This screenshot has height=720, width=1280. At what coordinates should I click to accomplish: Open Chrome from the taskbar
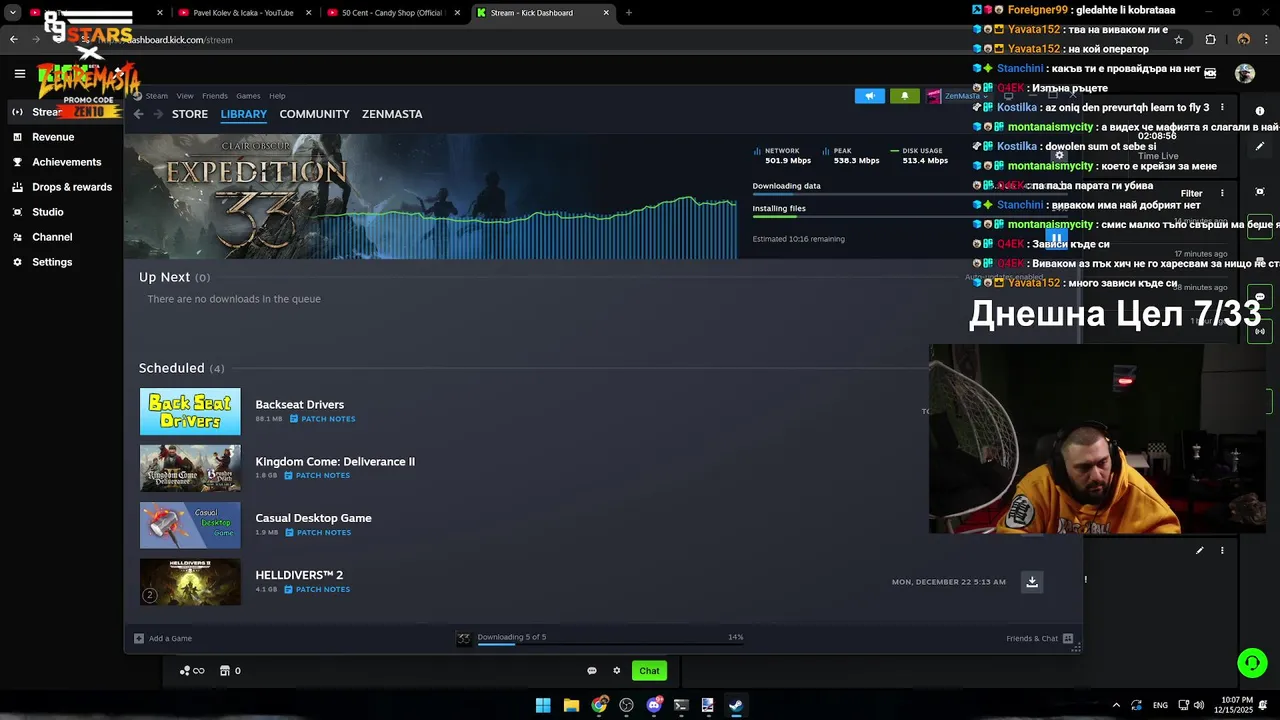pyautogui.click(x=599, y=705)
